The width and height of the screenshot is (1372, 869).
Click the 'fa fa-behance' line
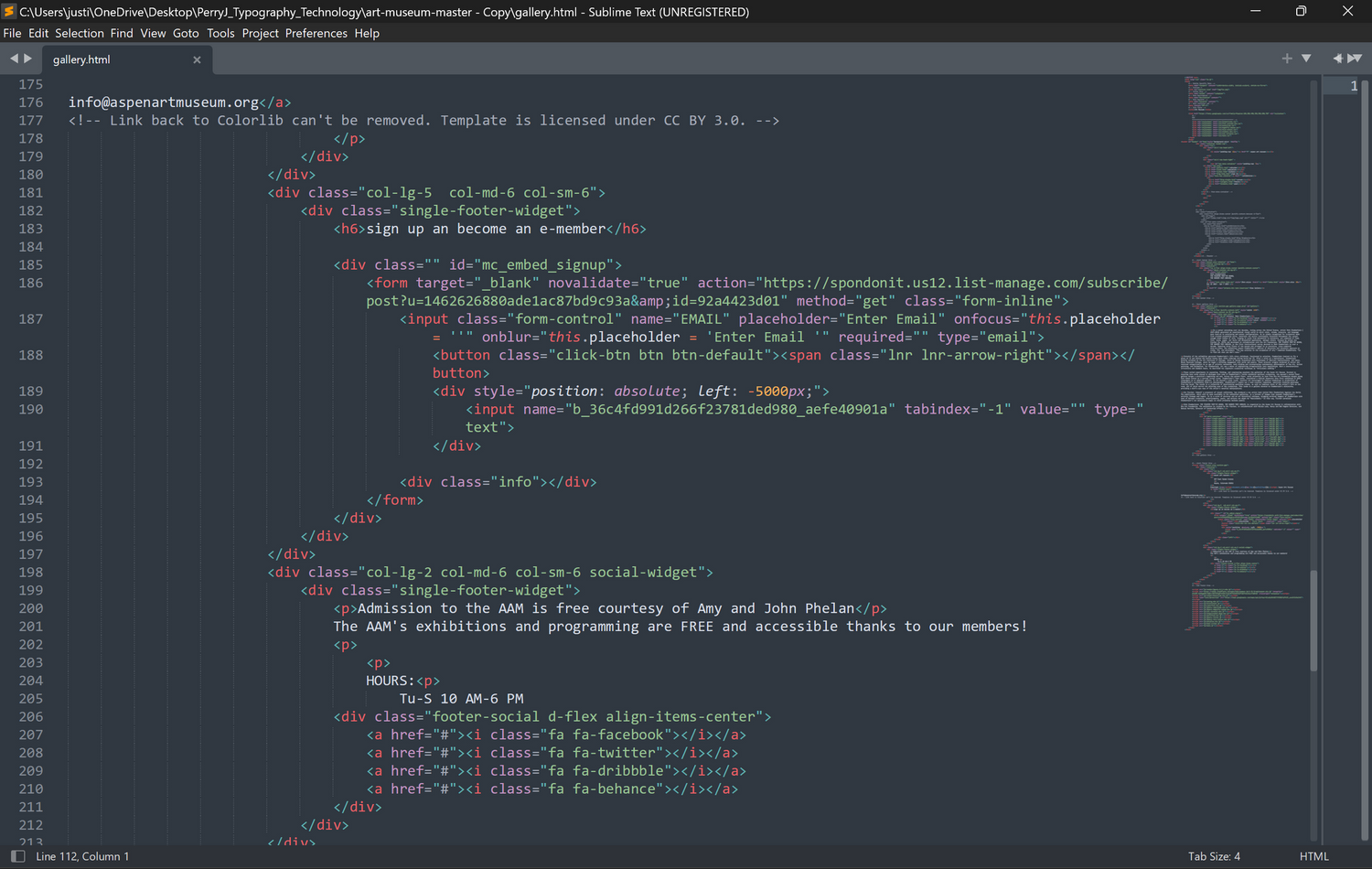(x=552, y=789)
